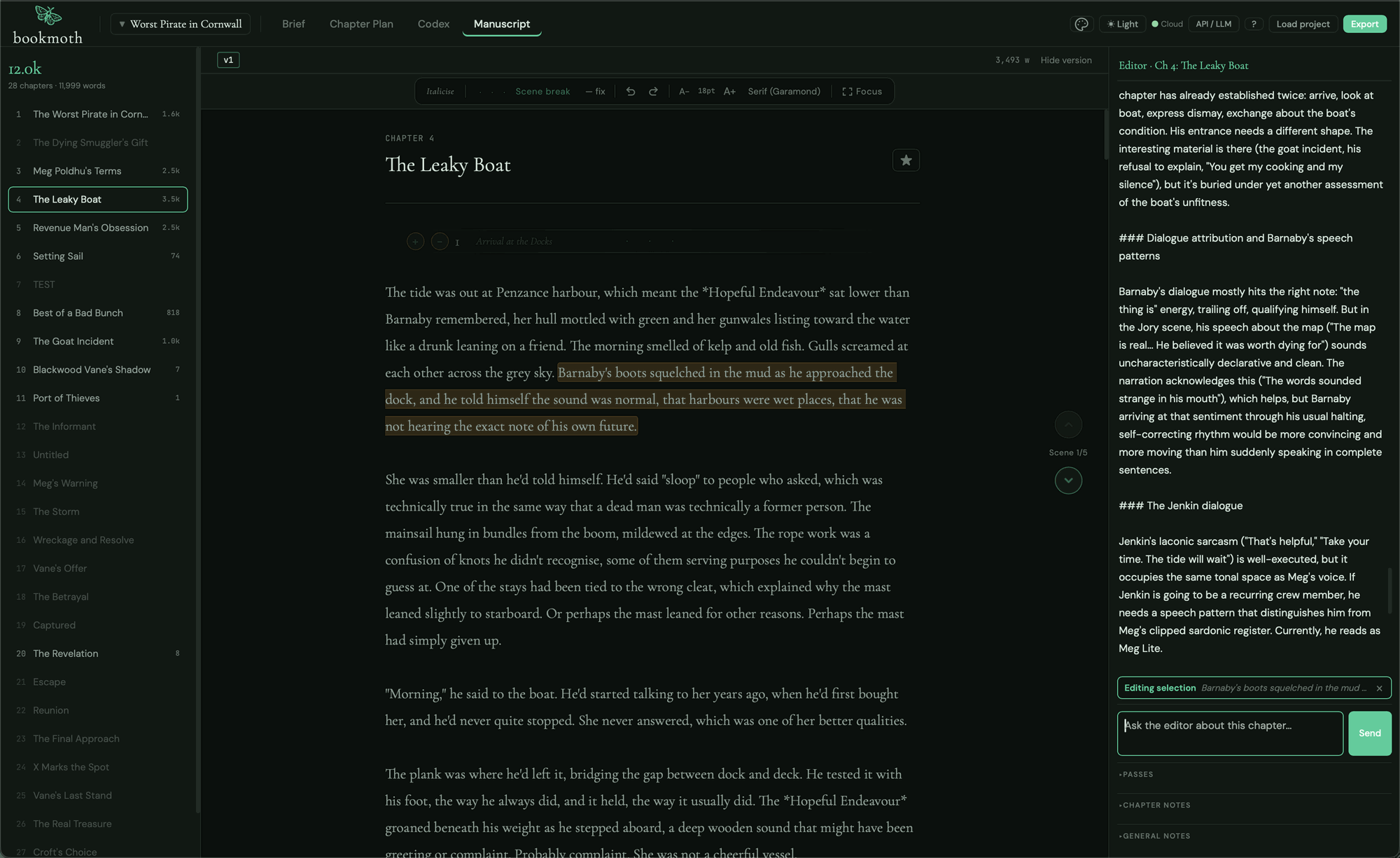Viewport: 1400px width, 858px height.
Task: Open chapter The Informant
Action: tap(98, 427)
